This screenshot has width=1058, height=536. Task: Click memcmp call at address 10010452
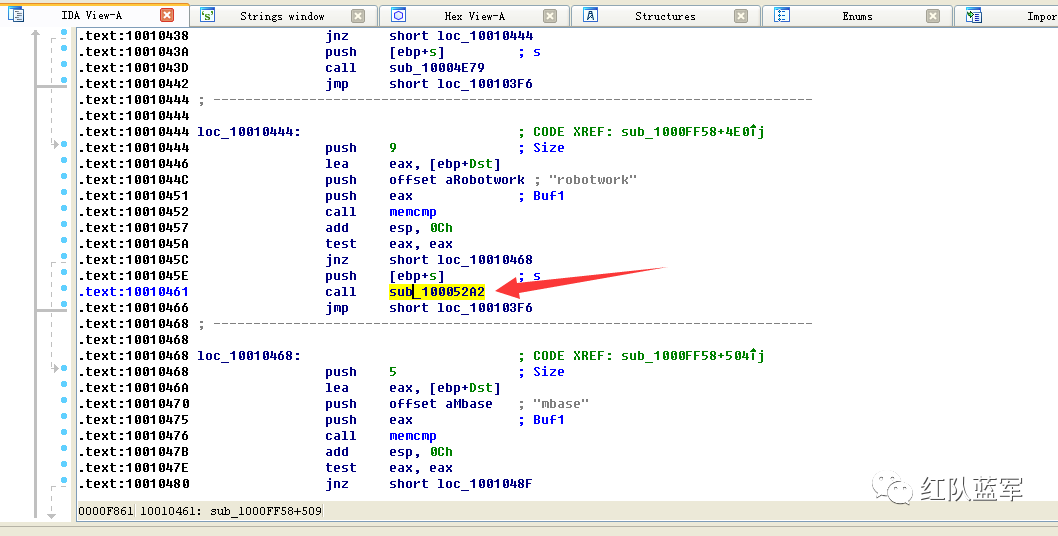click(x=412, y=212)
